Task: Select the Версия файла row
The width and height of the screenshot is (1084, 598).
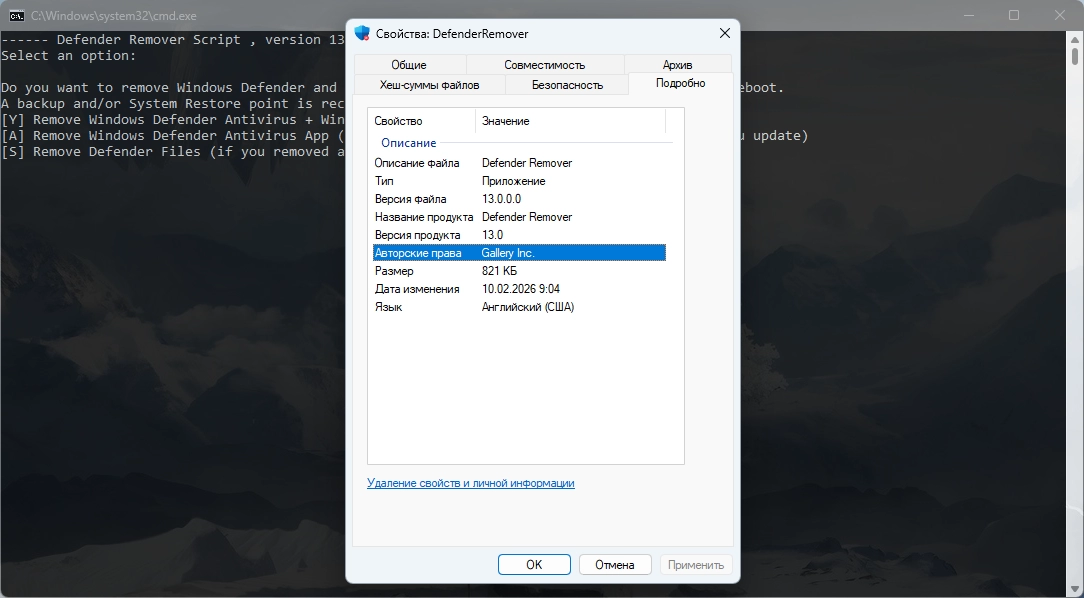Action: tap(519, 199)
